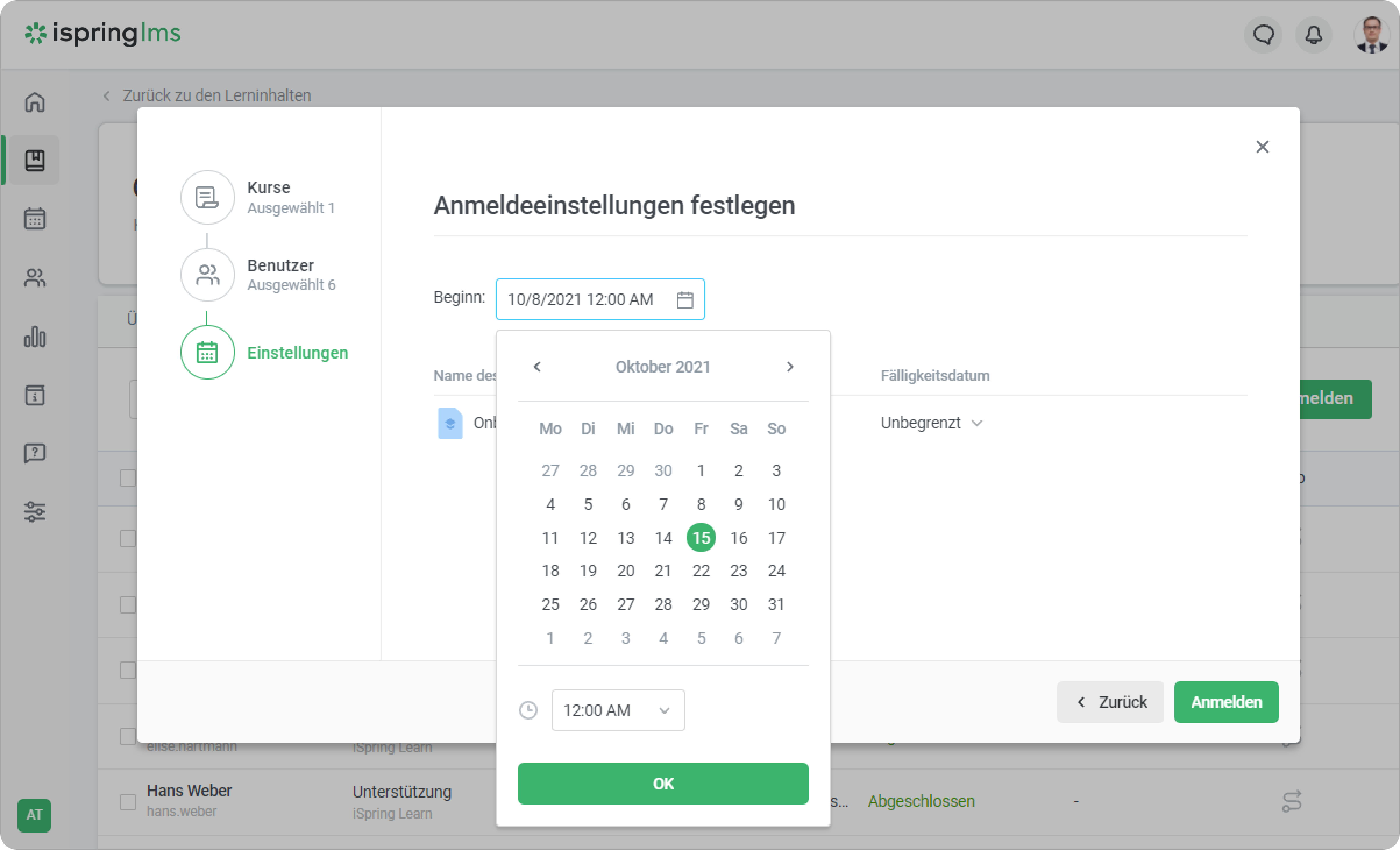Open the reports bar chart sidebar icon
Image resolution: width=1400 pixels, height=850 pixels.
tap(35, 337)
